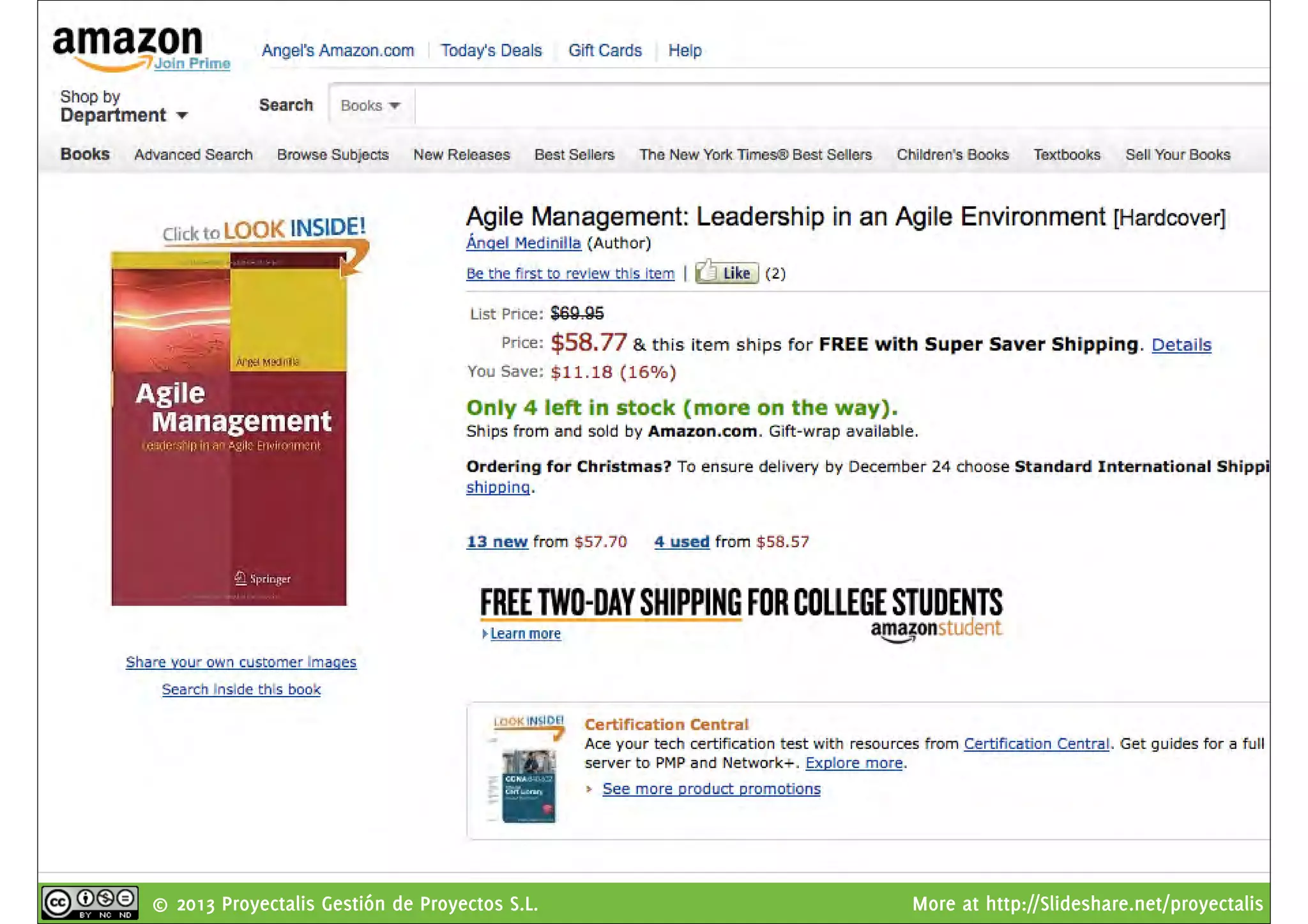Click the Gift Cards link
This screenshot has width=1308, height=924.
pyautogui.click(x=605, y=50)
